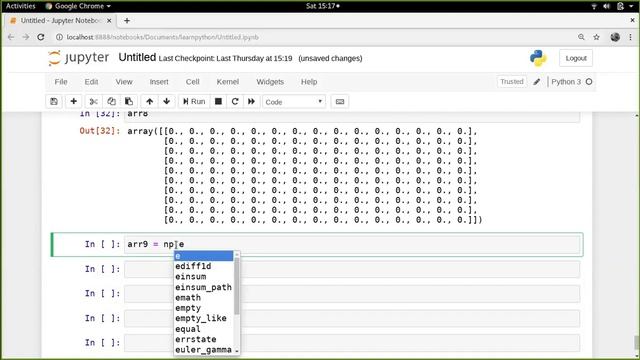Image resolution: width=640 pixels, height=360 pixels.
Task: Open the clock showing Sat 15:17
Action: tap(322, 6)
